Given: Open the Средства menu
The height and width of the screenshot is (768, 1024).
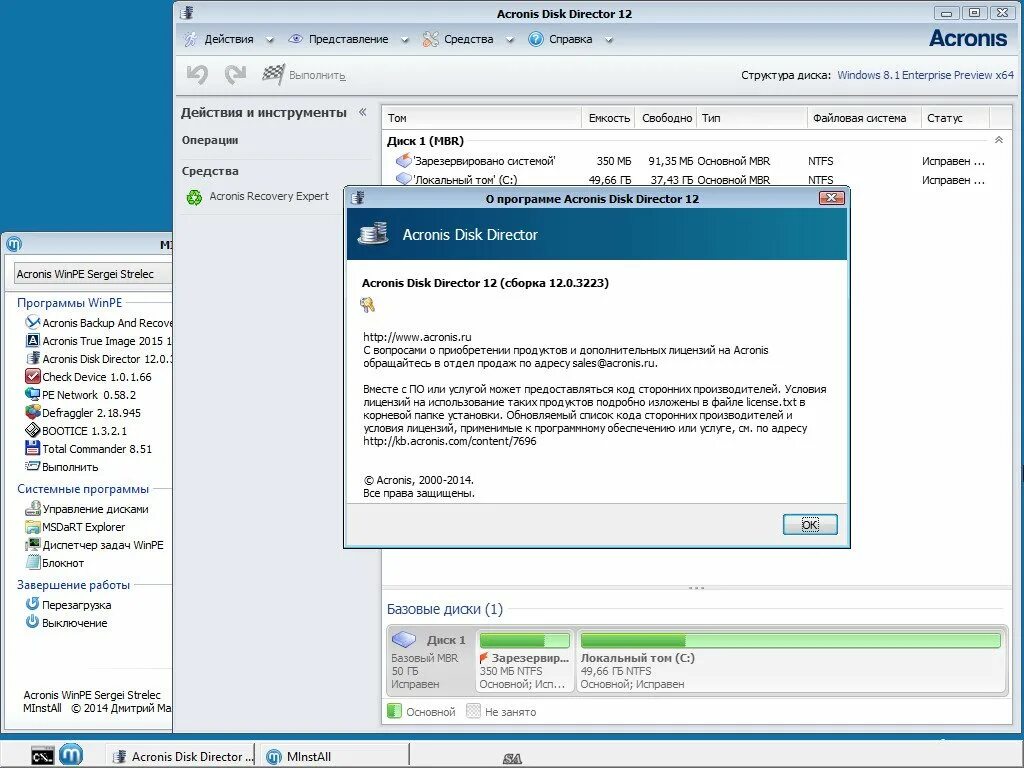Looking at the screenshot, I should (468, 39).
